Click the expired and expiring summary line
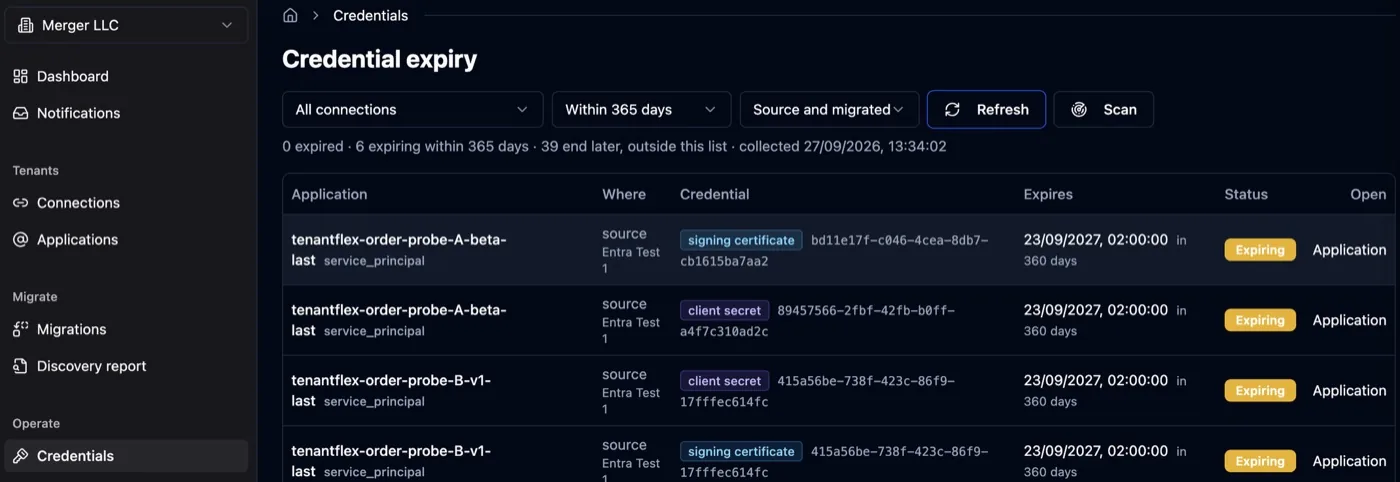1400x482 pixels. [614, 146]
